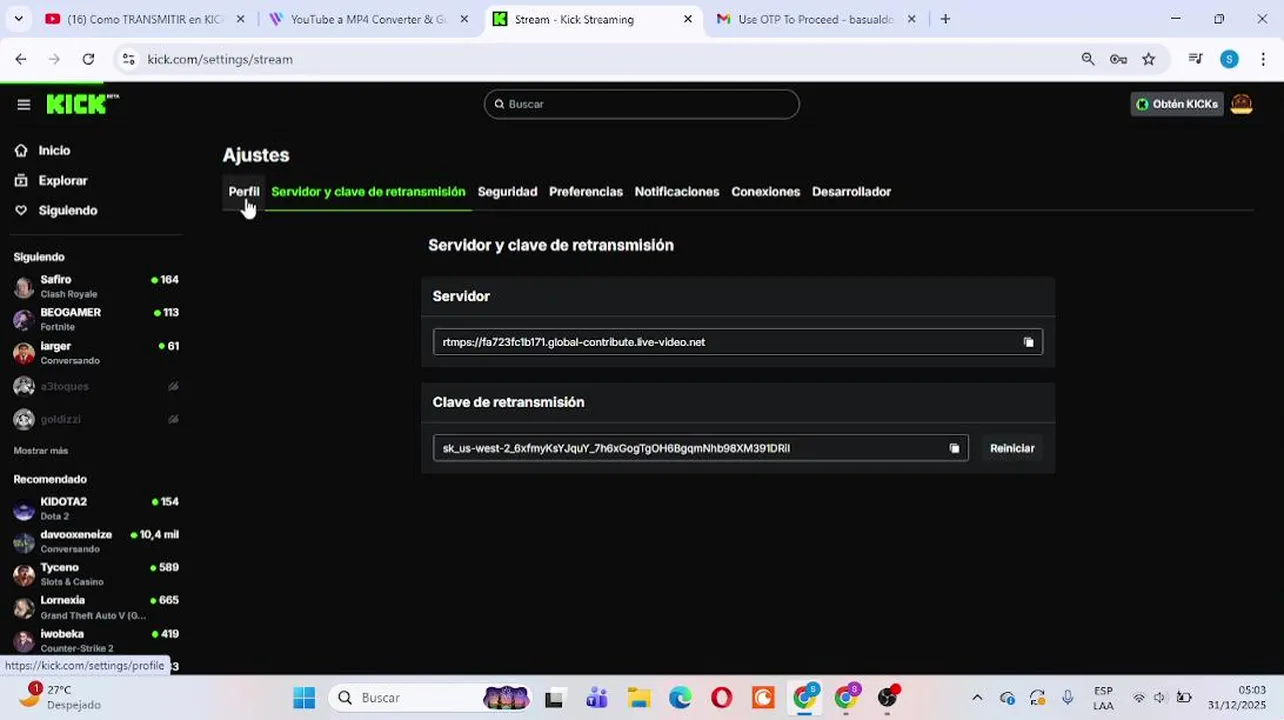The height and width of the screenshot is (720, 1284).
Task: Open the user avatar menu top right
Action: tap(1241, 104)
